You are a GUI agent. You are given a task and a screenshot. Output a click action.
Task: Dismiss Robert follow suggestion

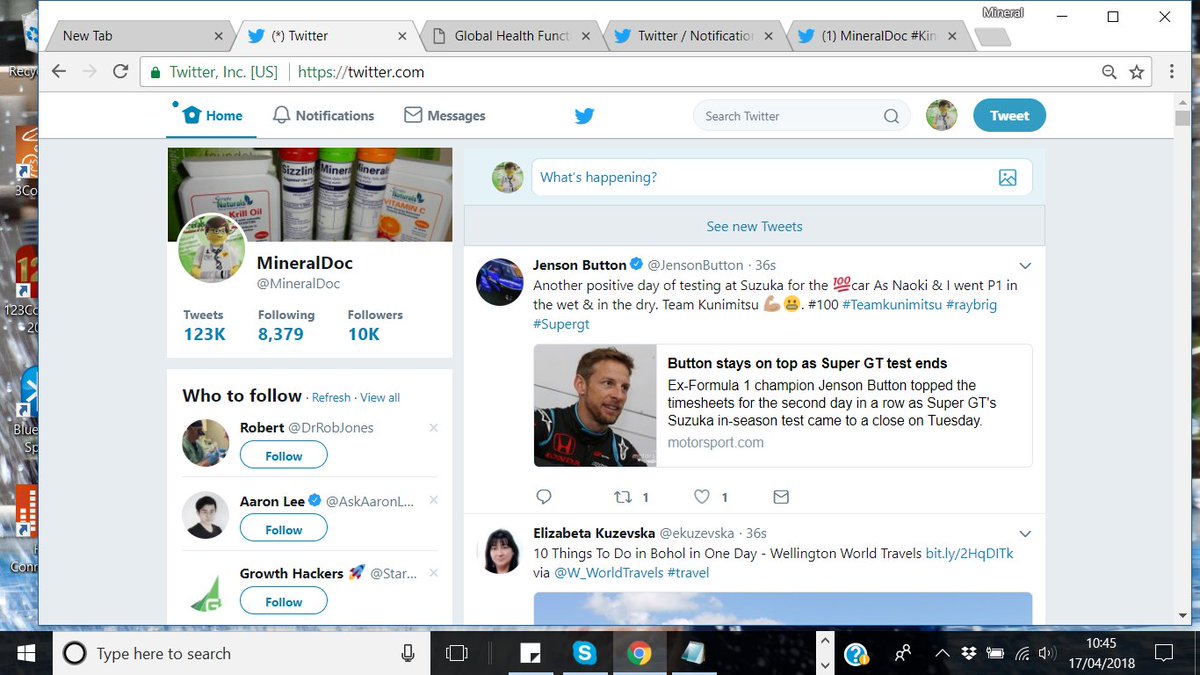(x=433, y=428)
